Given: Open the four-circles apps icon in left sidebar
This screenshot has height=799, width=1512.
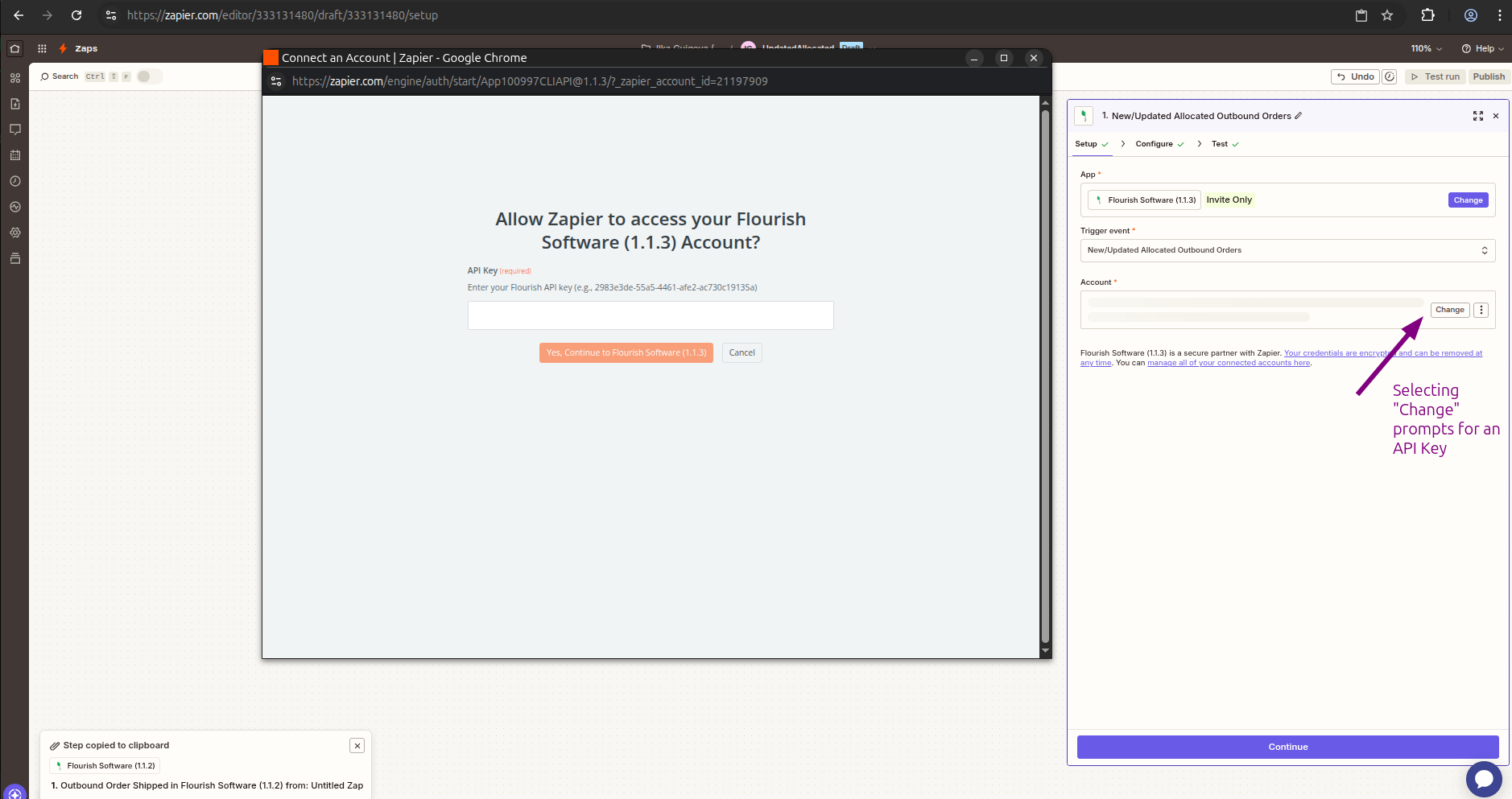Looking at the screenshot, I should tap(14, 78).
